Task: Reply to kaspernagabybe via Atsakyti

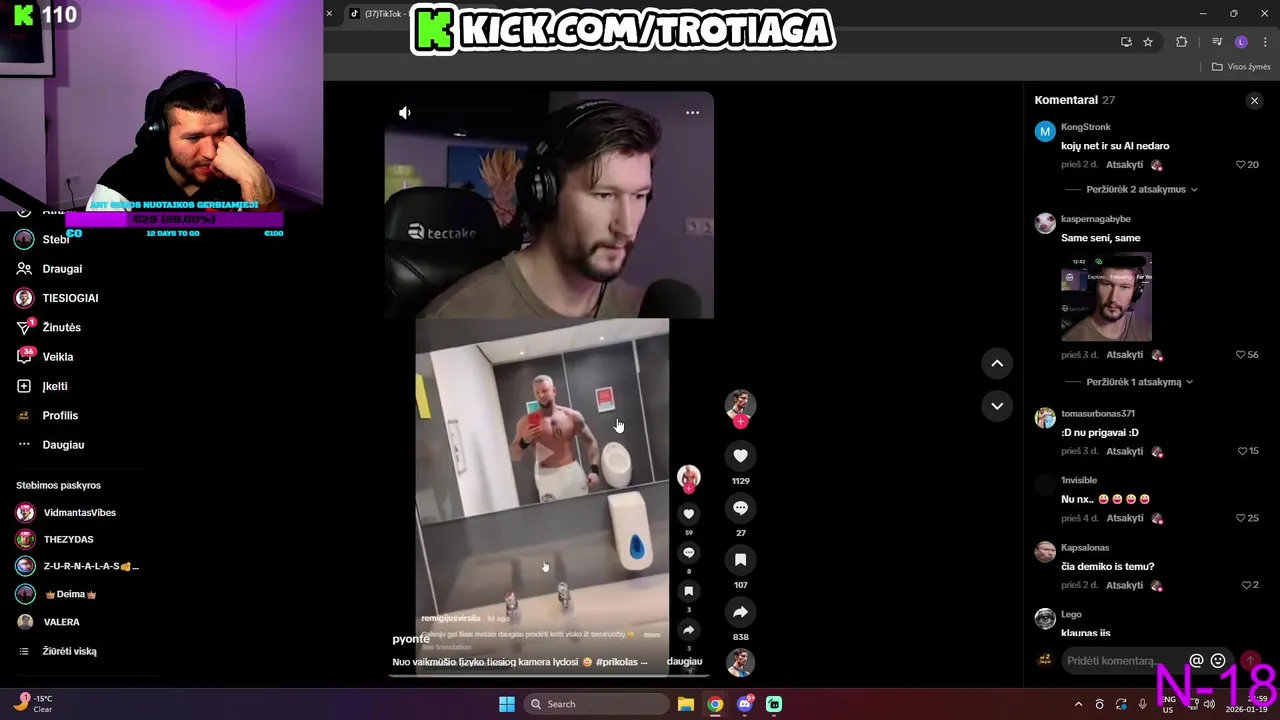Action: click(x=1124, y=355)
